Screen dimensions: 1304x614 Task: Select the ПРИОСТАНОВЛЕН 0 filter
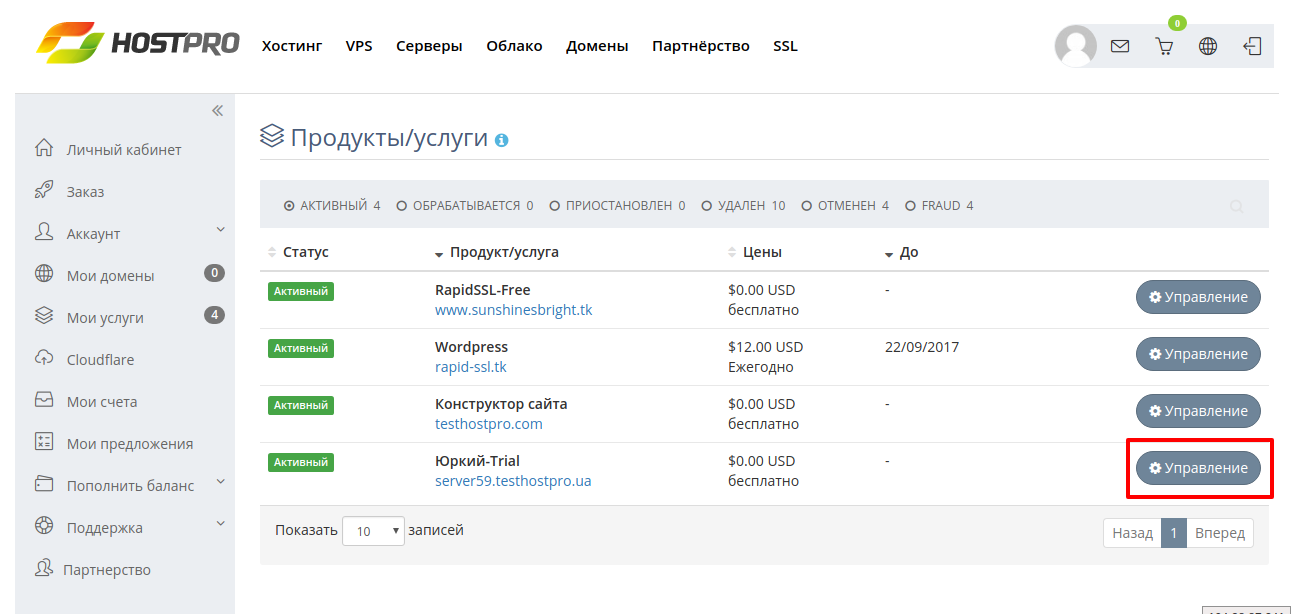point(618,206)
